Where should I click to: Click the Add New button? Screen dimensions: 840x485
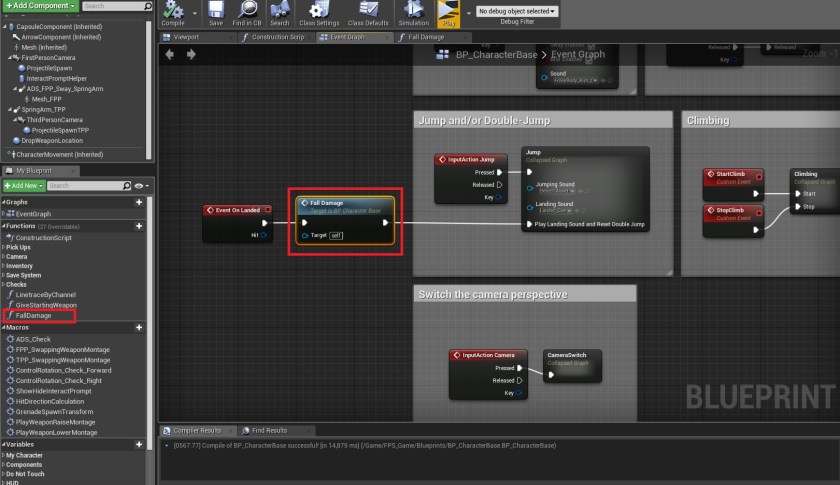click(24, 186)
